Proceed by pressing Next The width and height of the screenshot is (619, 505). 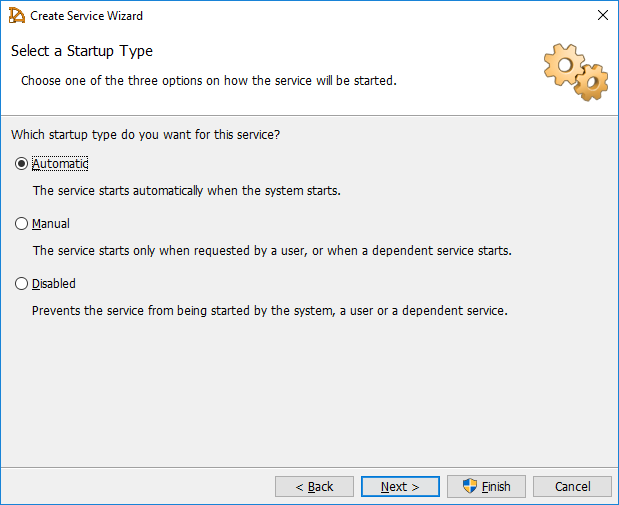pos(400,487)
